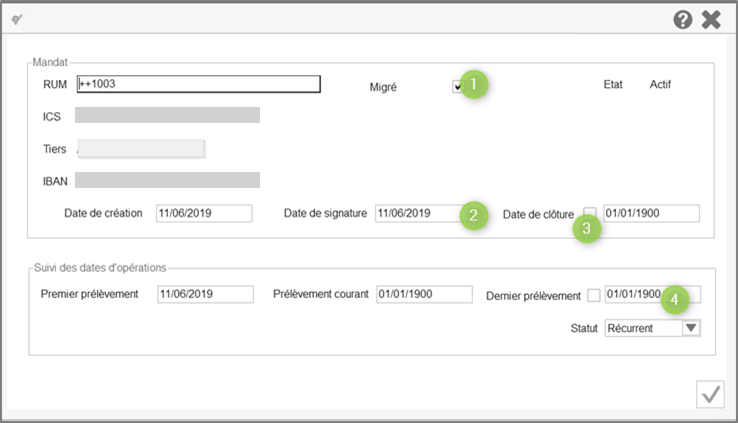Click the Date de signature field
Image resolution: width=738 pixels, height=423 pixels.
415,213
